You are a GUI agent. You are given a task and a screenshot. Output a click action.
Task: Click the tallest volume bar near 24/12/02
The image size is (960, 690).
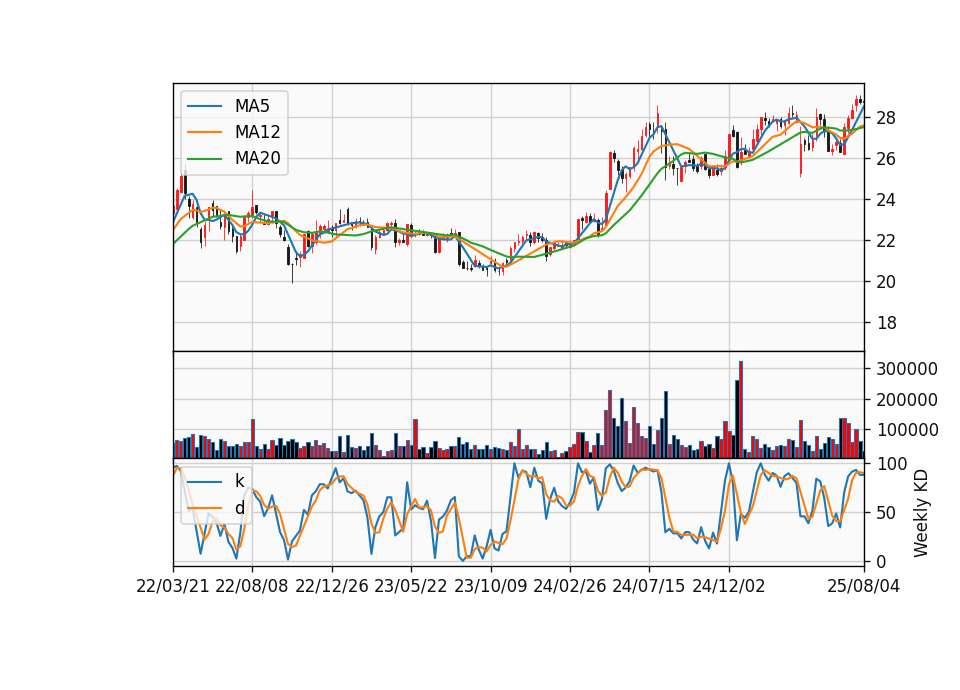pos(741,410)
